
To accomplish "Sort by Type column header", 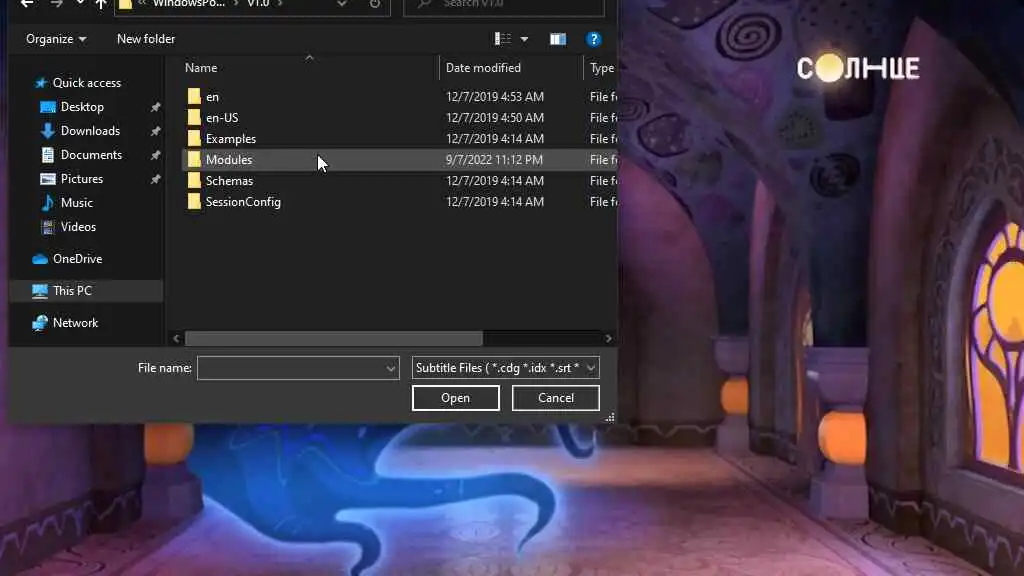I will pos(602,68).
